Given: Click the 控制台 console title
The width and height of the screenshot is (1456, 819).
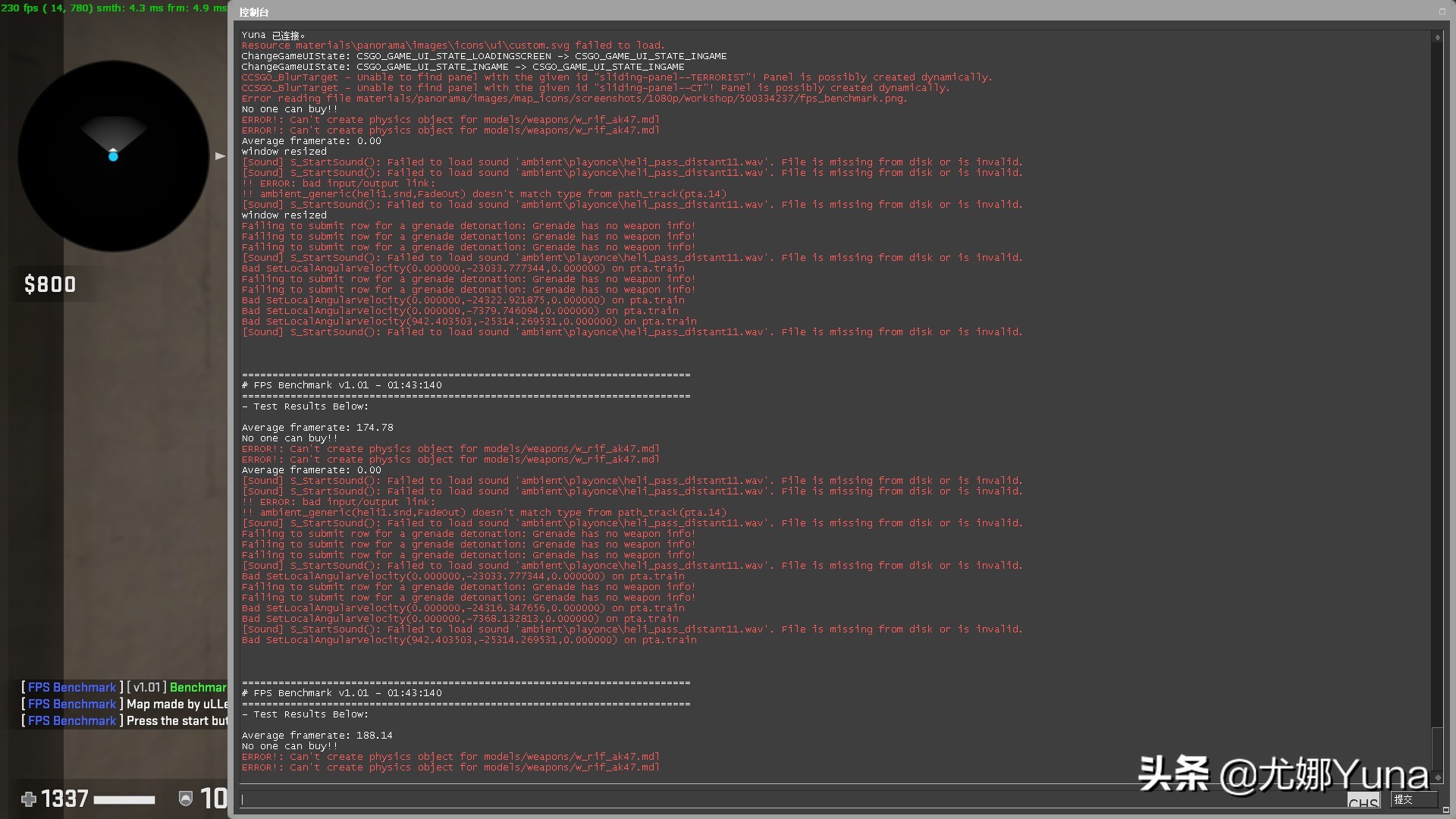Looking at the screenshot, I should pyautogui.click(x=254, y=12).
